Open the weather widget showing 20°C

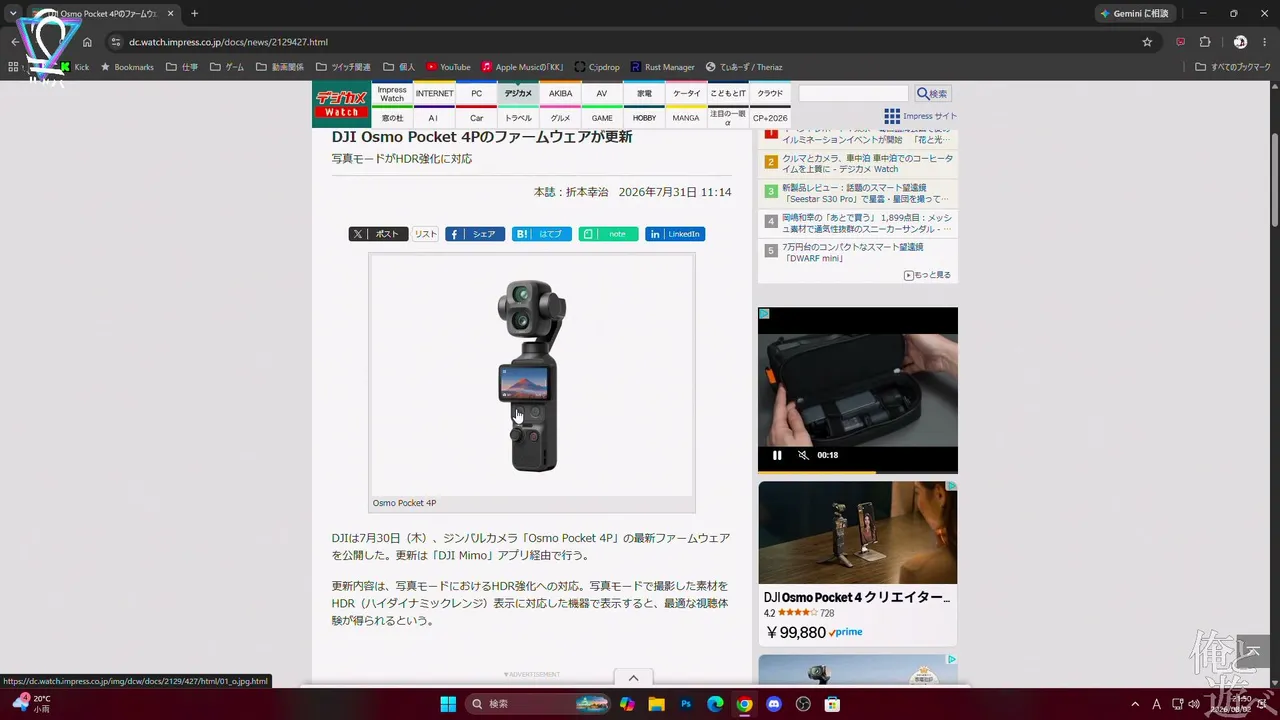pyautogui.click(x=32, y=703)
